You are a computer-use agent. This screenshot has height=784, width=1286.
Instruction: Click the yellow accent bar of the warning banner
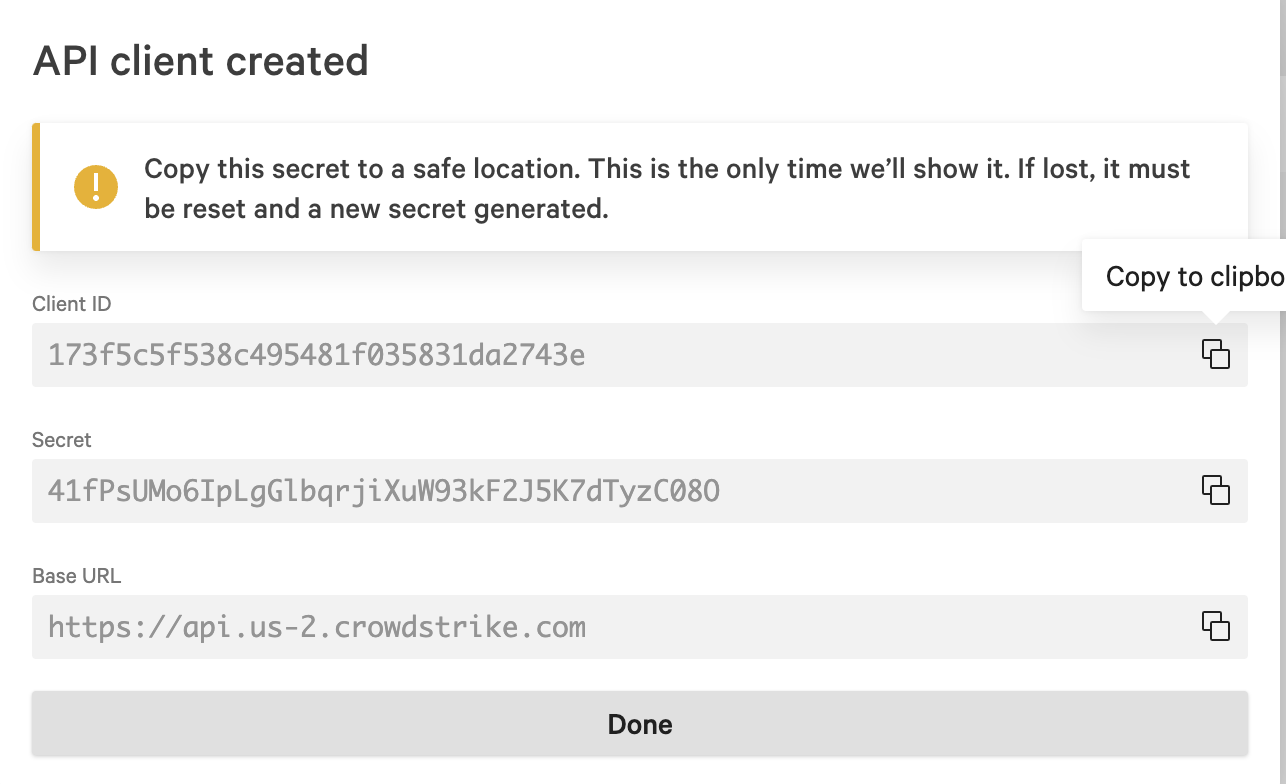36,186
